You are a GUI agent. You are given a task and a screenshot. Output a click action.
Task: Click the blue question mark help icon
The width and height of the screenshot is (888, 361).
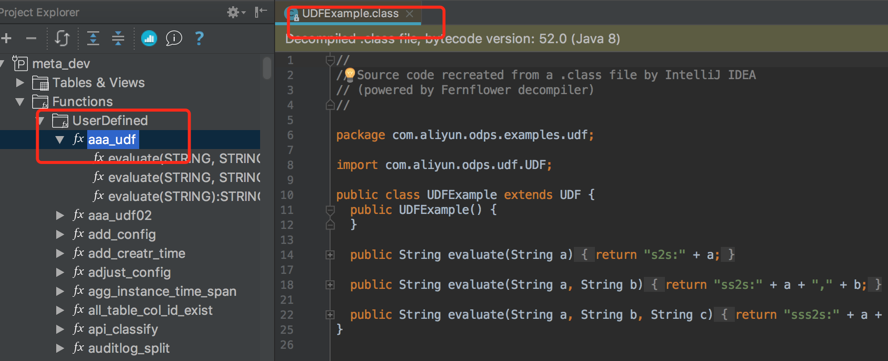click(199, 39)
